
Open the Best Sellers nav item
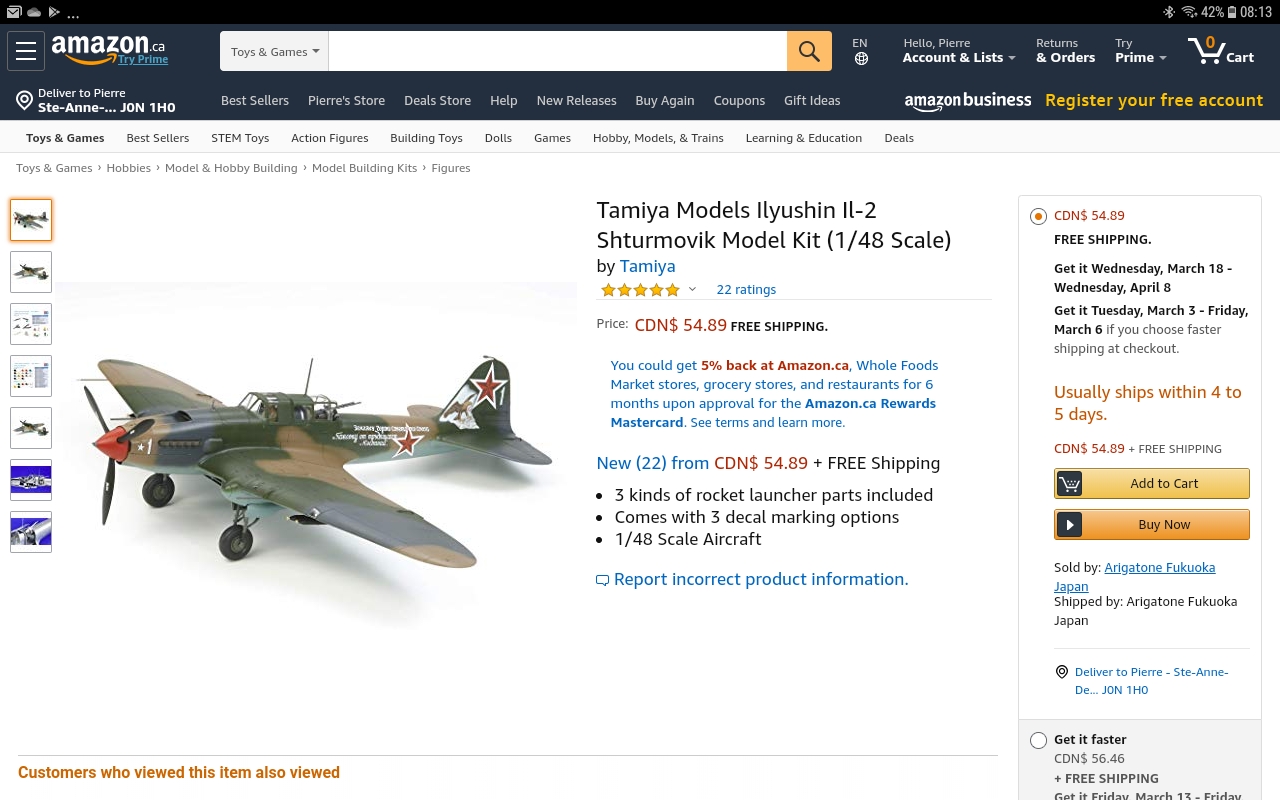click(x=255, y=100)
